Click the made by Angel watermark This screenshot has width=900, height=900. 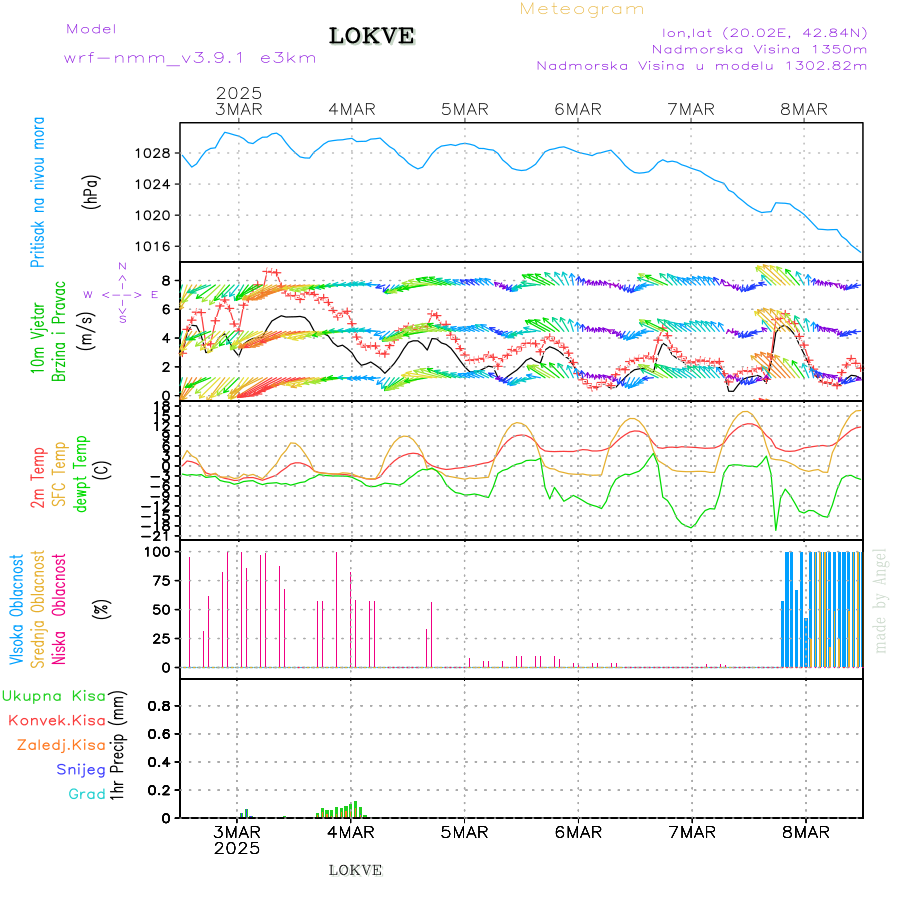(x=880, y=600)
